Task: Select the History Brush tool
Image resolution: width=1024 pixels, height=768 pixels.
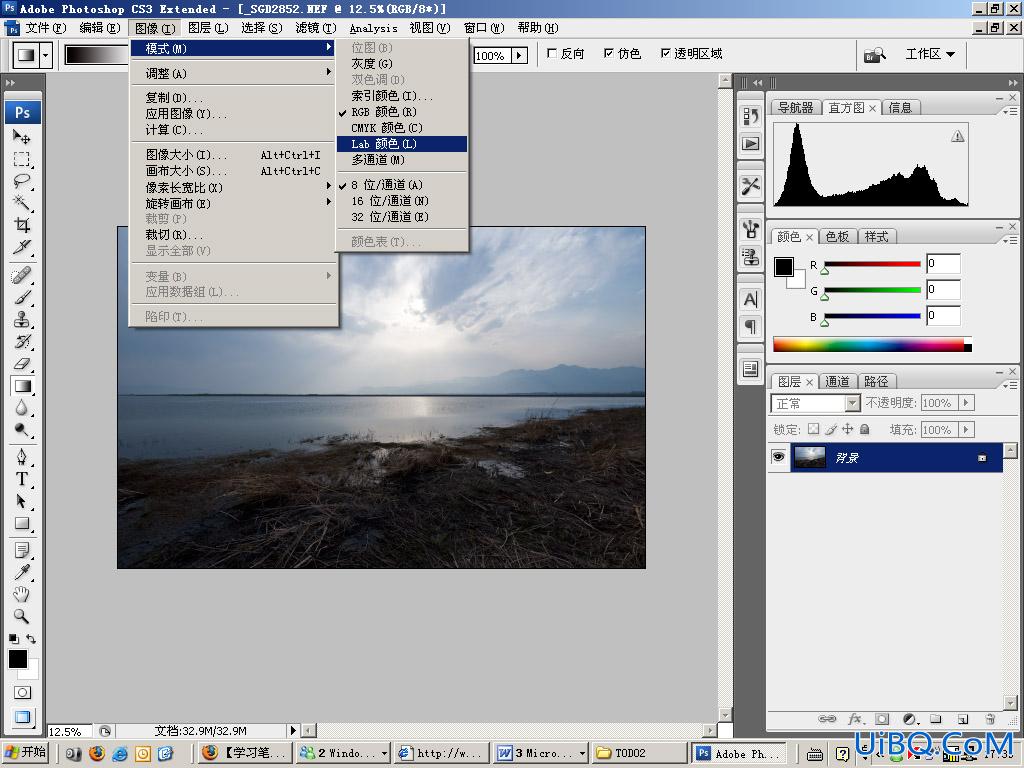Action: point(22,342)
